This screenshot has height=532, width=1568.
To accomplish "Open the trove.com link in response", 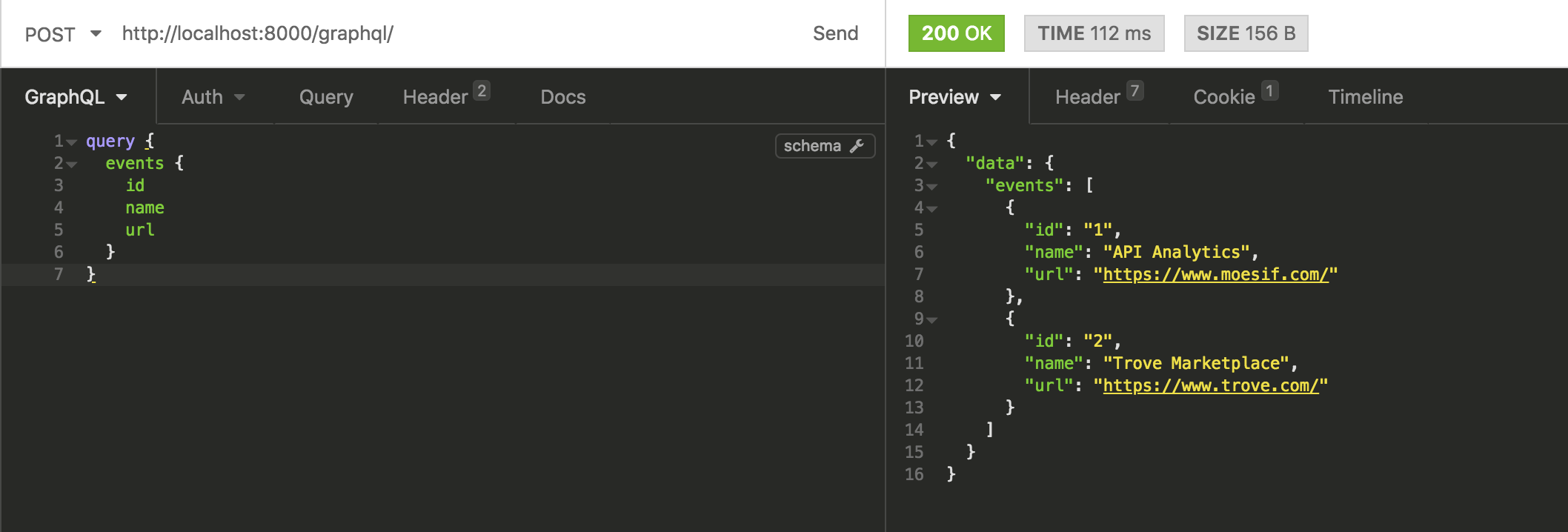I will pos(1211,385).
